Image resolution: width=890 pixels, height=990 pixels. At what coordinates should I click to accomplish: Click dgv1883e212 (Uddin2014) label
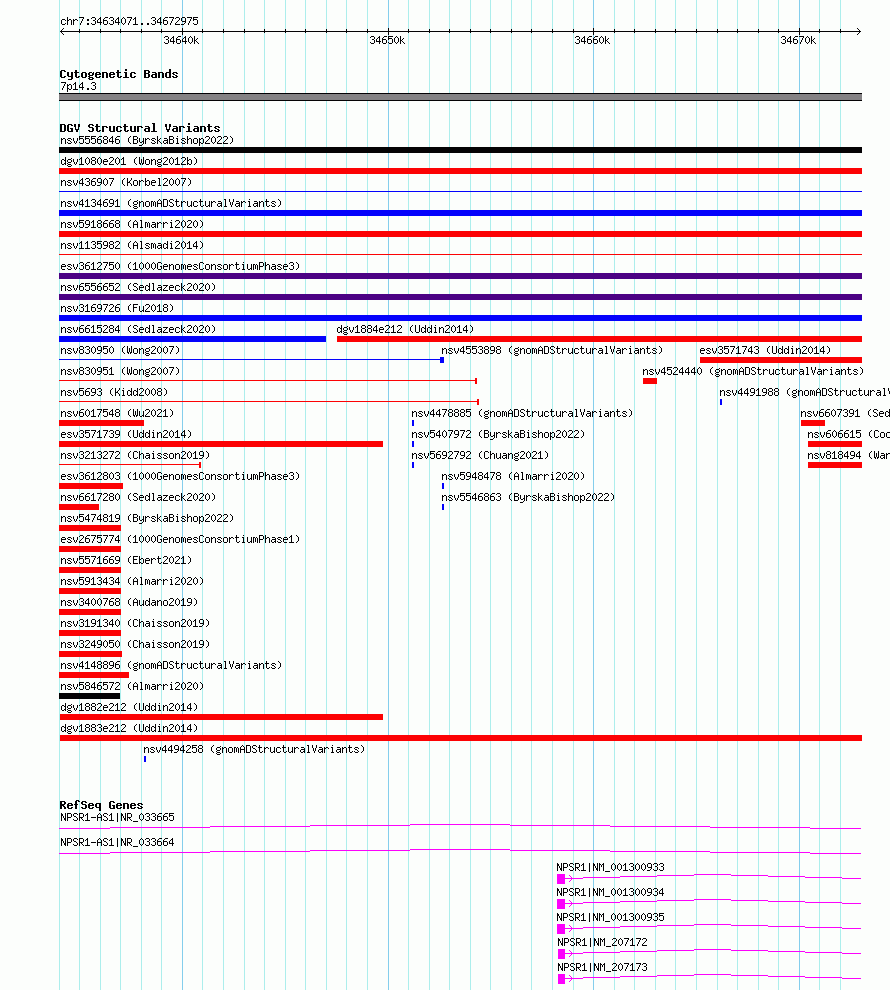(x=129, y=728)
